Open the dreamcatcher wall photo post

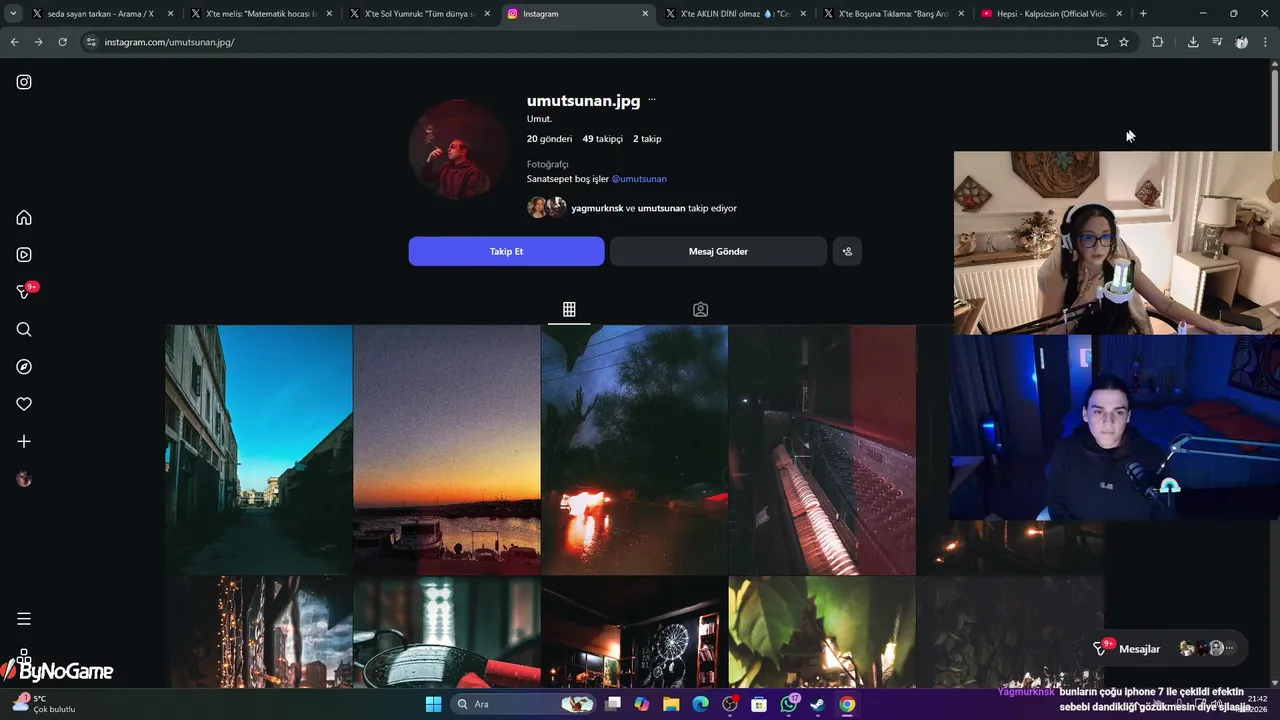tap(635, 632)
